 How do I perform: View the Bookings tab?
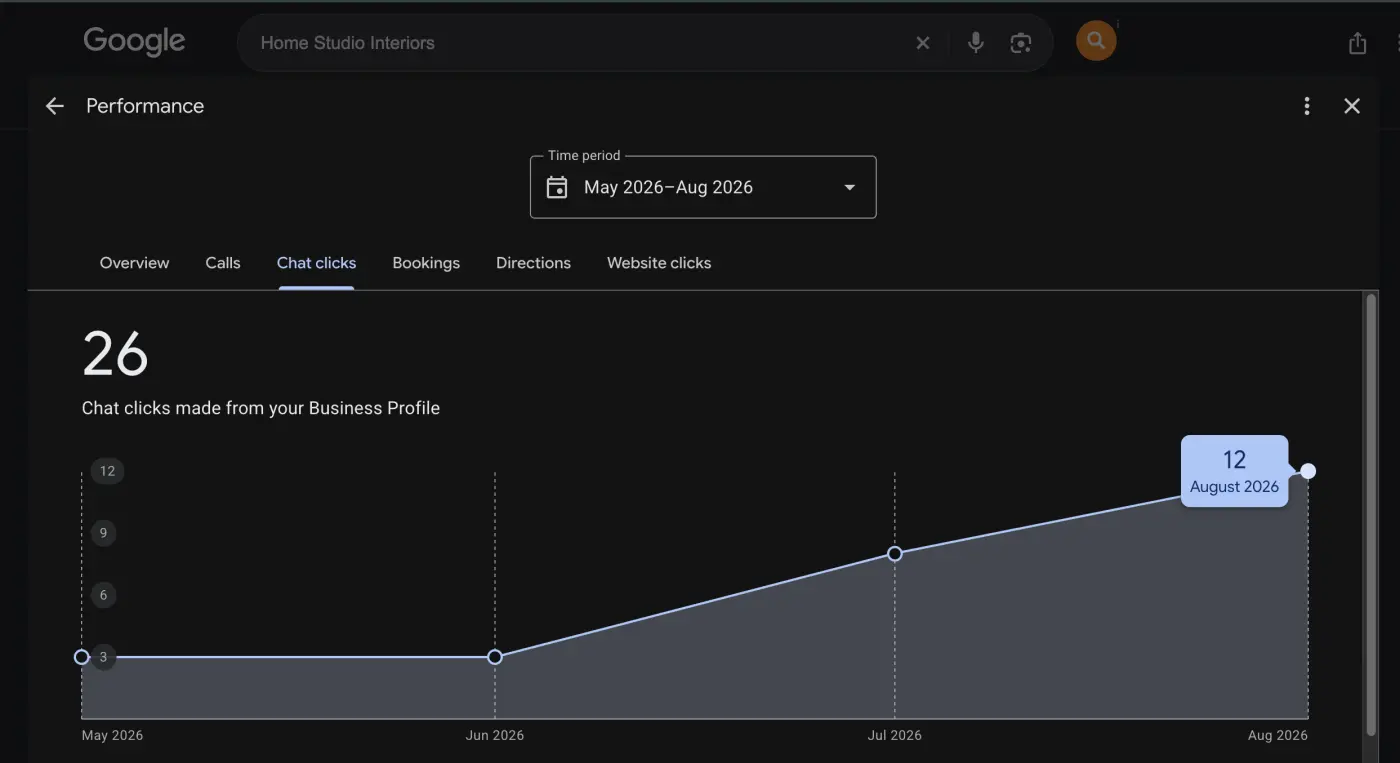coord(426,263)
